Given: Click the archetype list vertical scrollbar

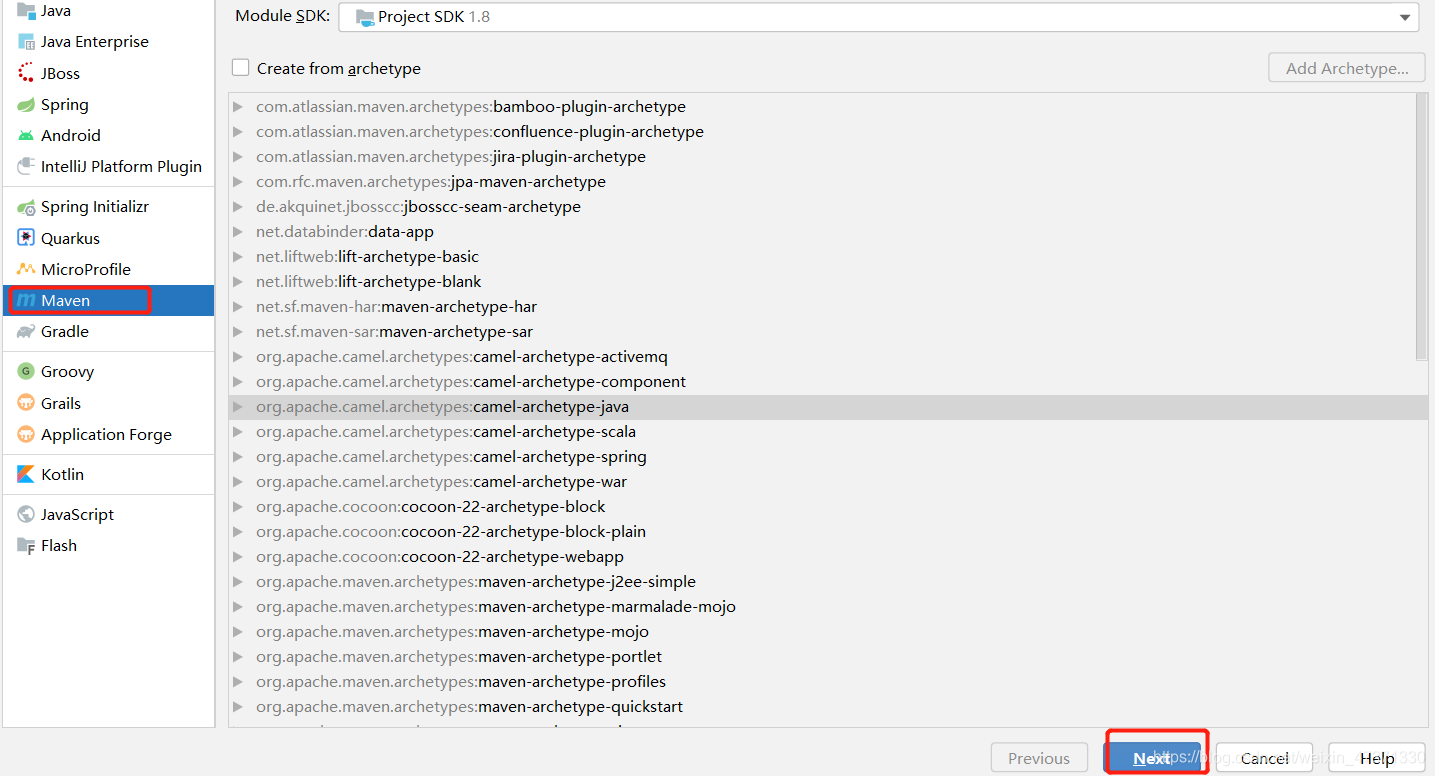Looking at the screenshot, I should click(x=1422, y=228).
